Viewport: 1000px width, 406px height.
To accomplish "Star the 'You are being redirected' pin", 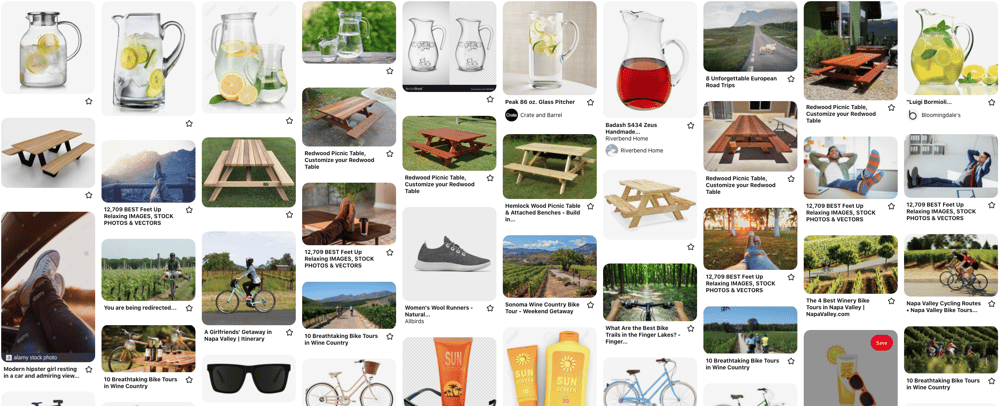I will [189, 308].
